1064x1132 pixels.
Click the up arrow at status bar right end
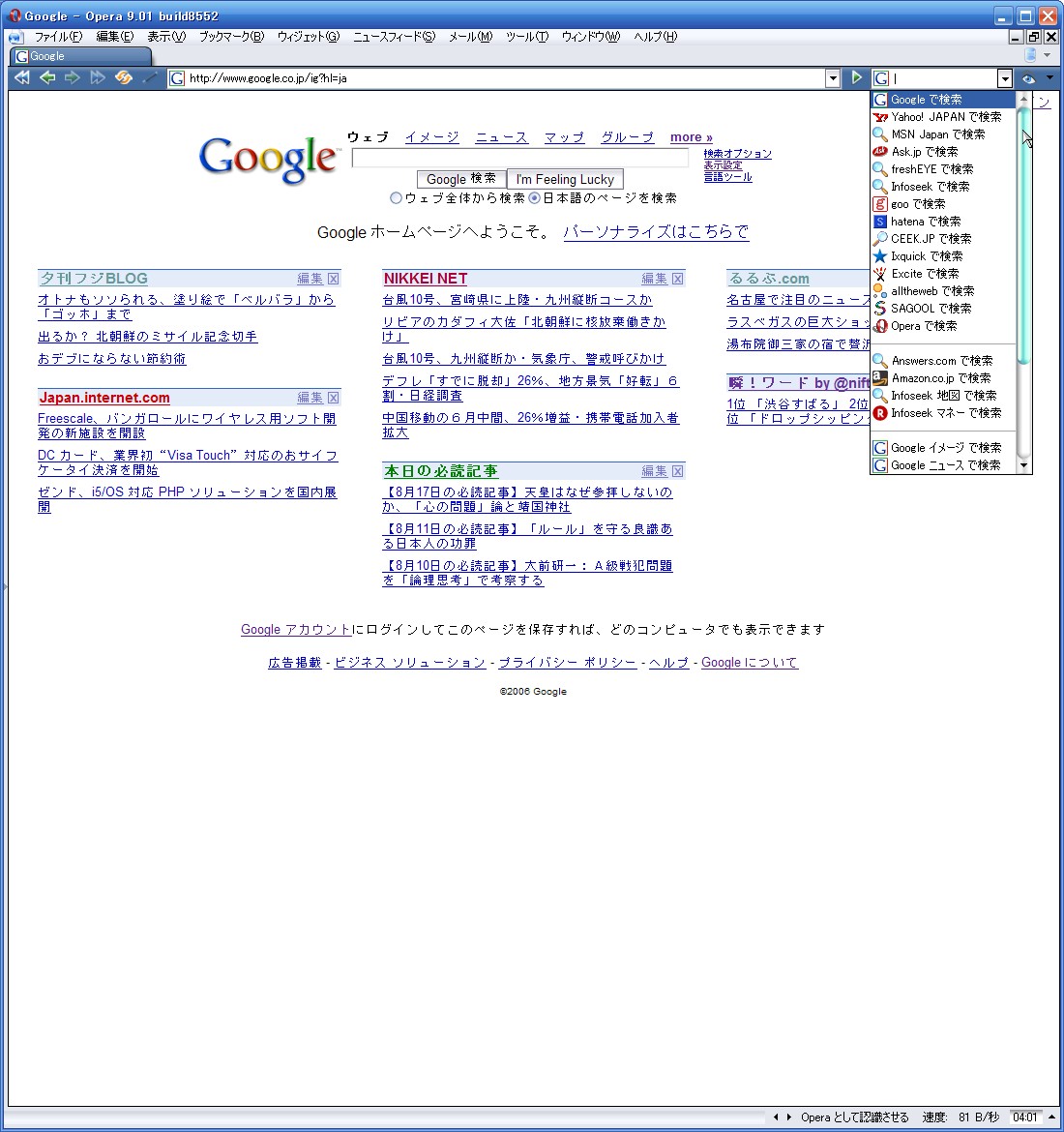click(x=1051, y=1117)
